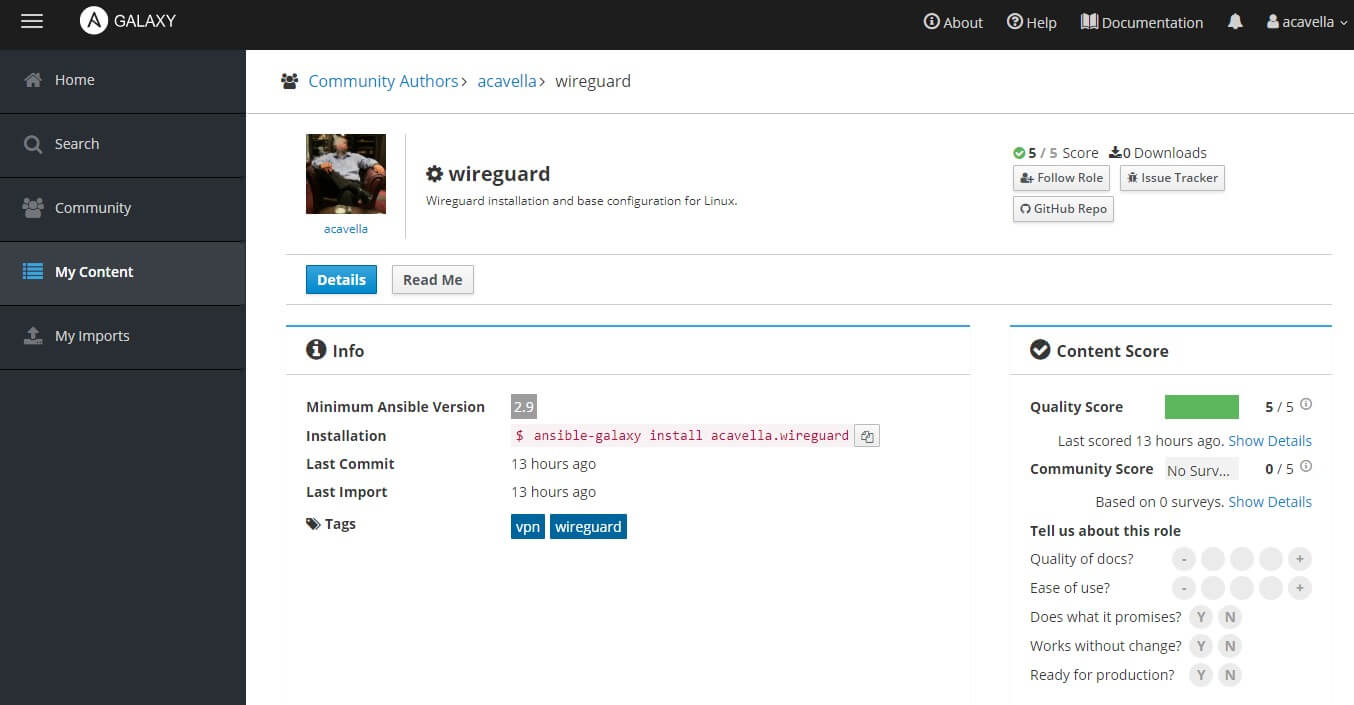Click the acavella avatar photo
1354x705 pixels.
point(346,174)
